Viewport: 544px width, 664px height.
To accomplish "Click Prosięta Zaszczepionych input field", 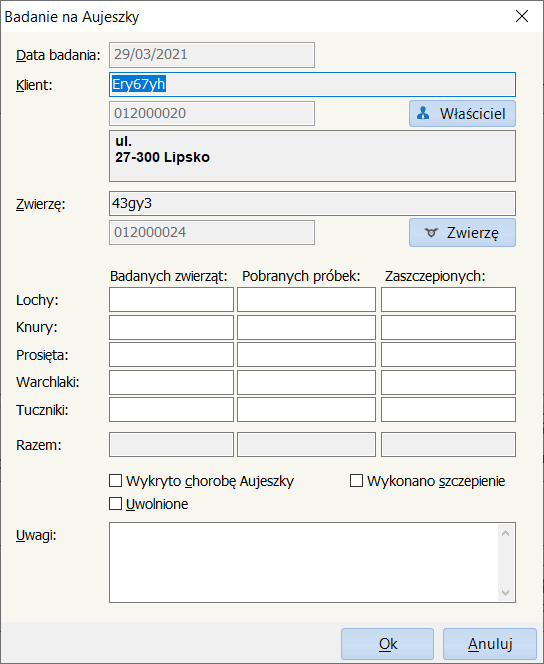I will [x=448, y=354].
